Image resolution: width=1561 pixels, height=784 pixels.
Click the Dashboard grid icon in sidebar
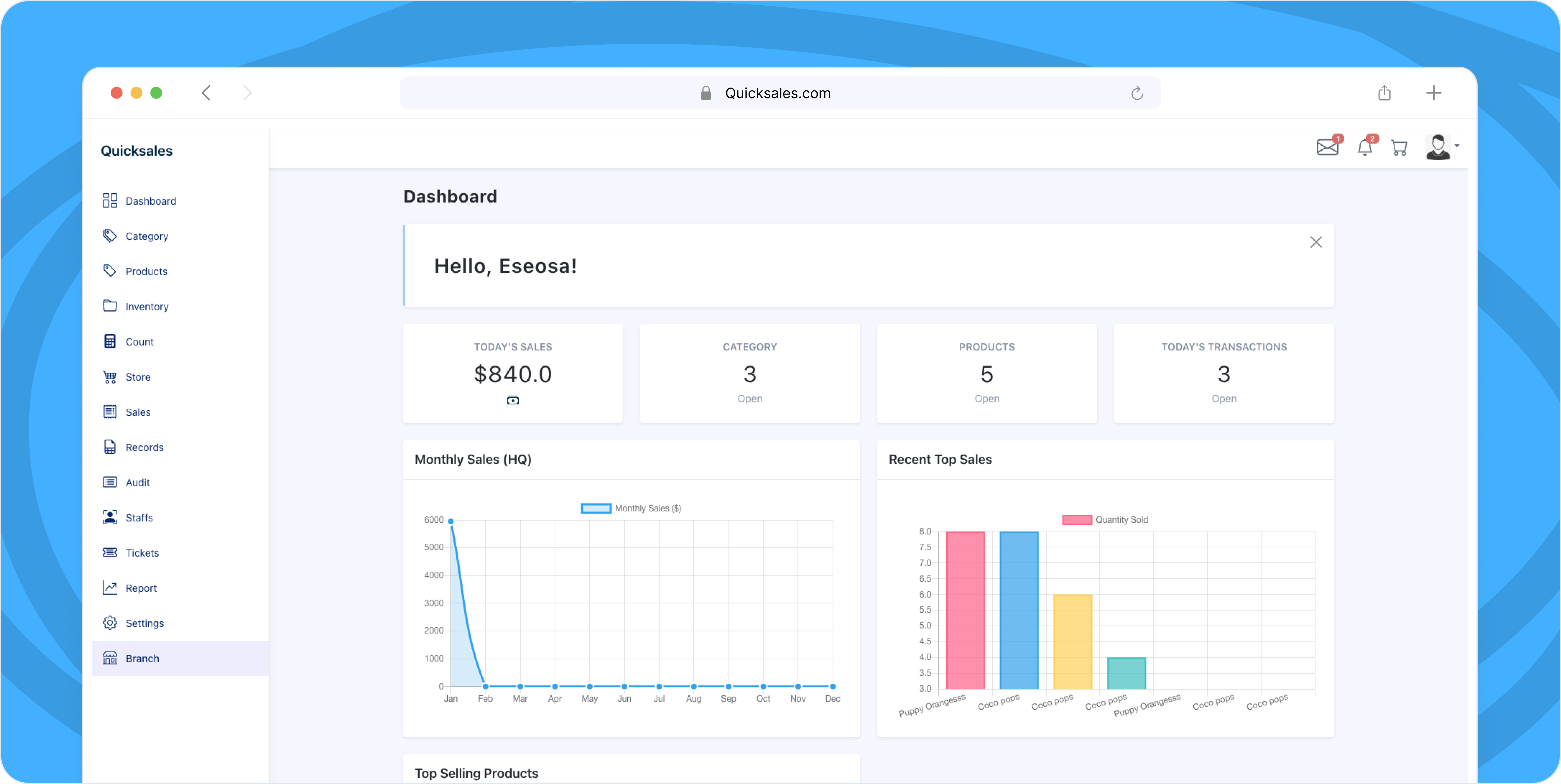[x=110, y=200]
